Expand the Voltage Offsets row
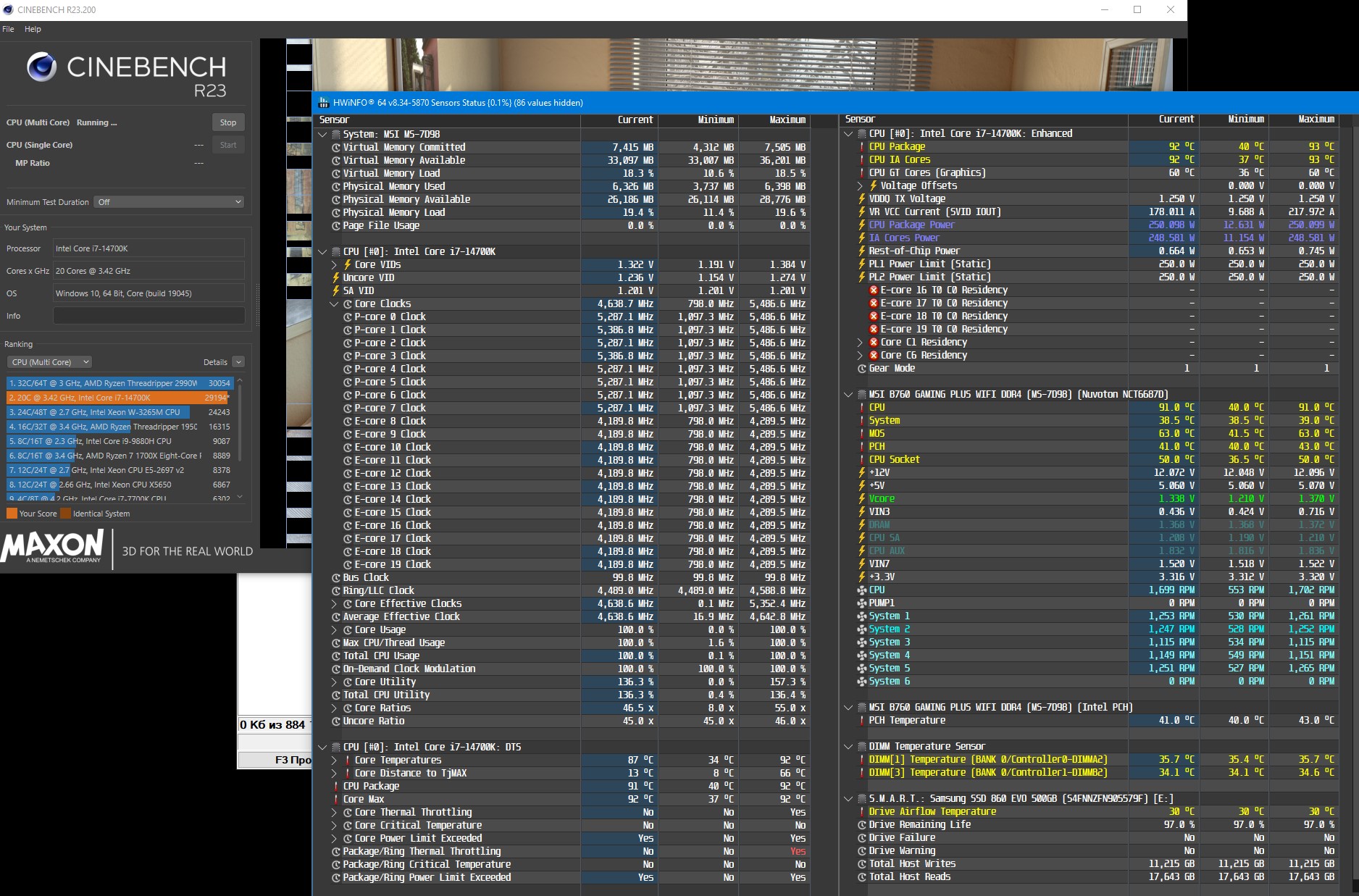This screenshot has height=896, width=1359. [x=861, y=185]
